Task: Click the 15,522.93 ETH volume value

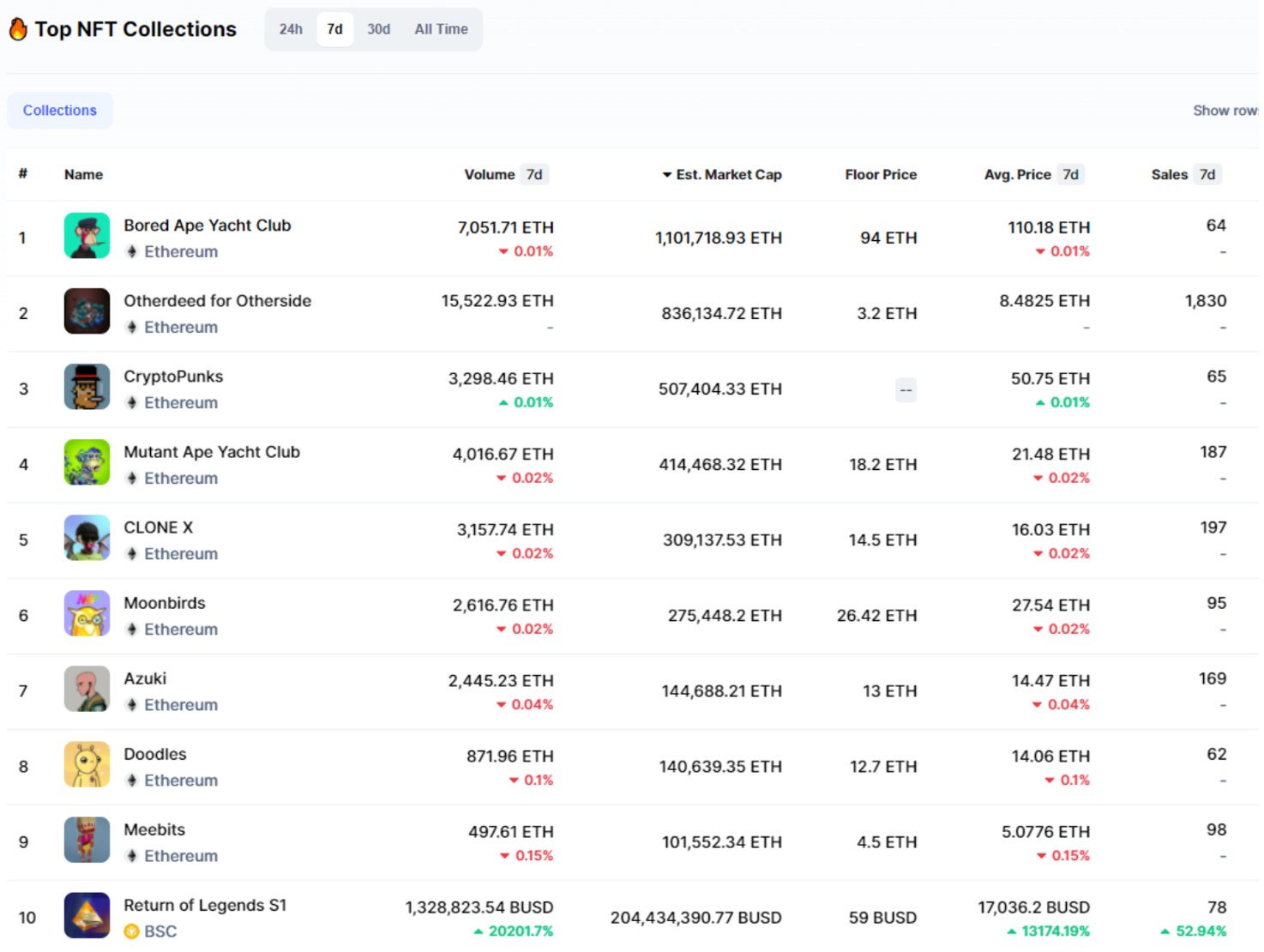Action: [497, 300]
